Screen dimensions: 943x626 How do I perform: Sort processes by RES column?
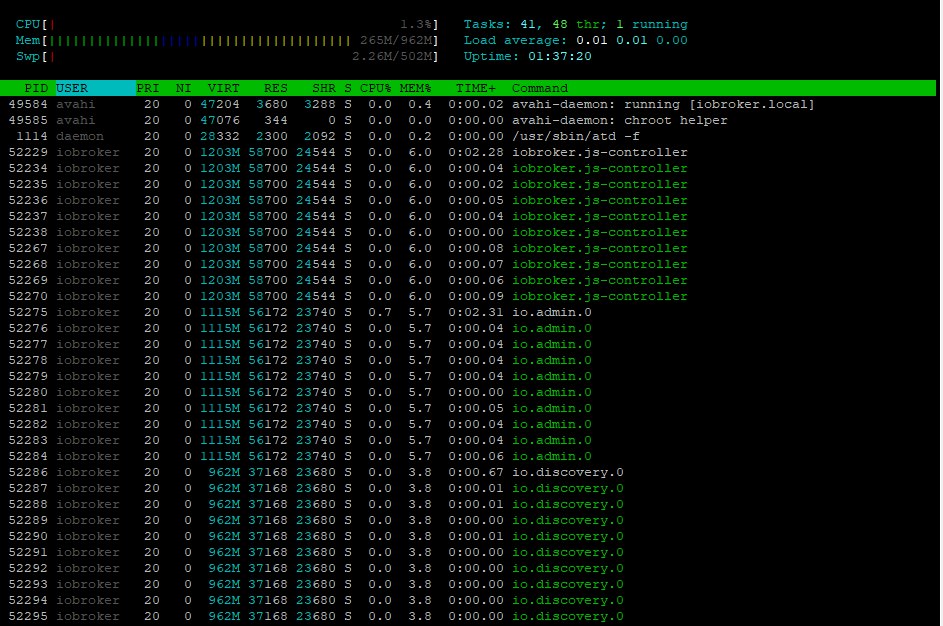[275, 88]
